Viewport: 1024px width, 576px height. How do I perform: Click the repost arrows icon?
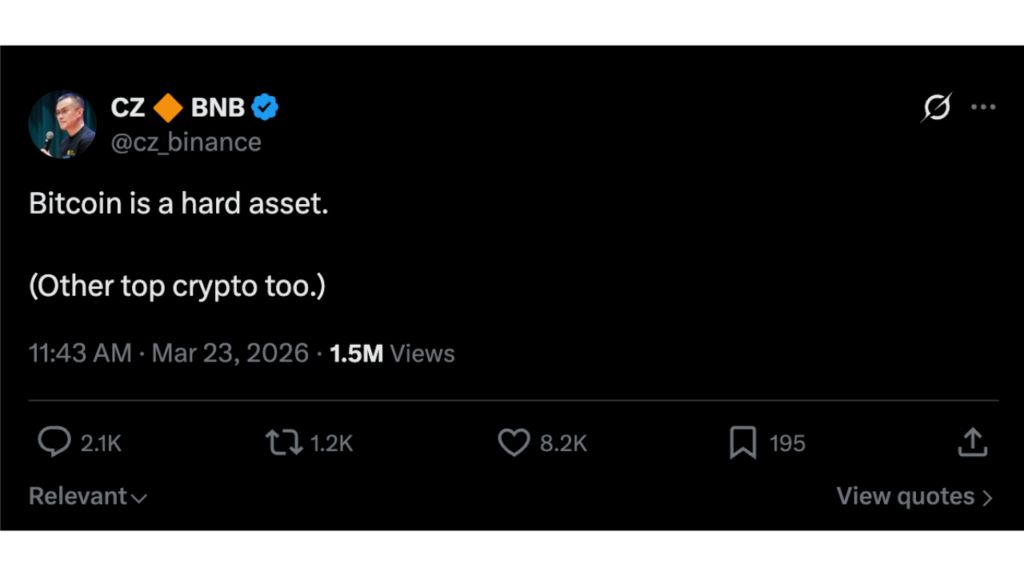click(282, 442)
